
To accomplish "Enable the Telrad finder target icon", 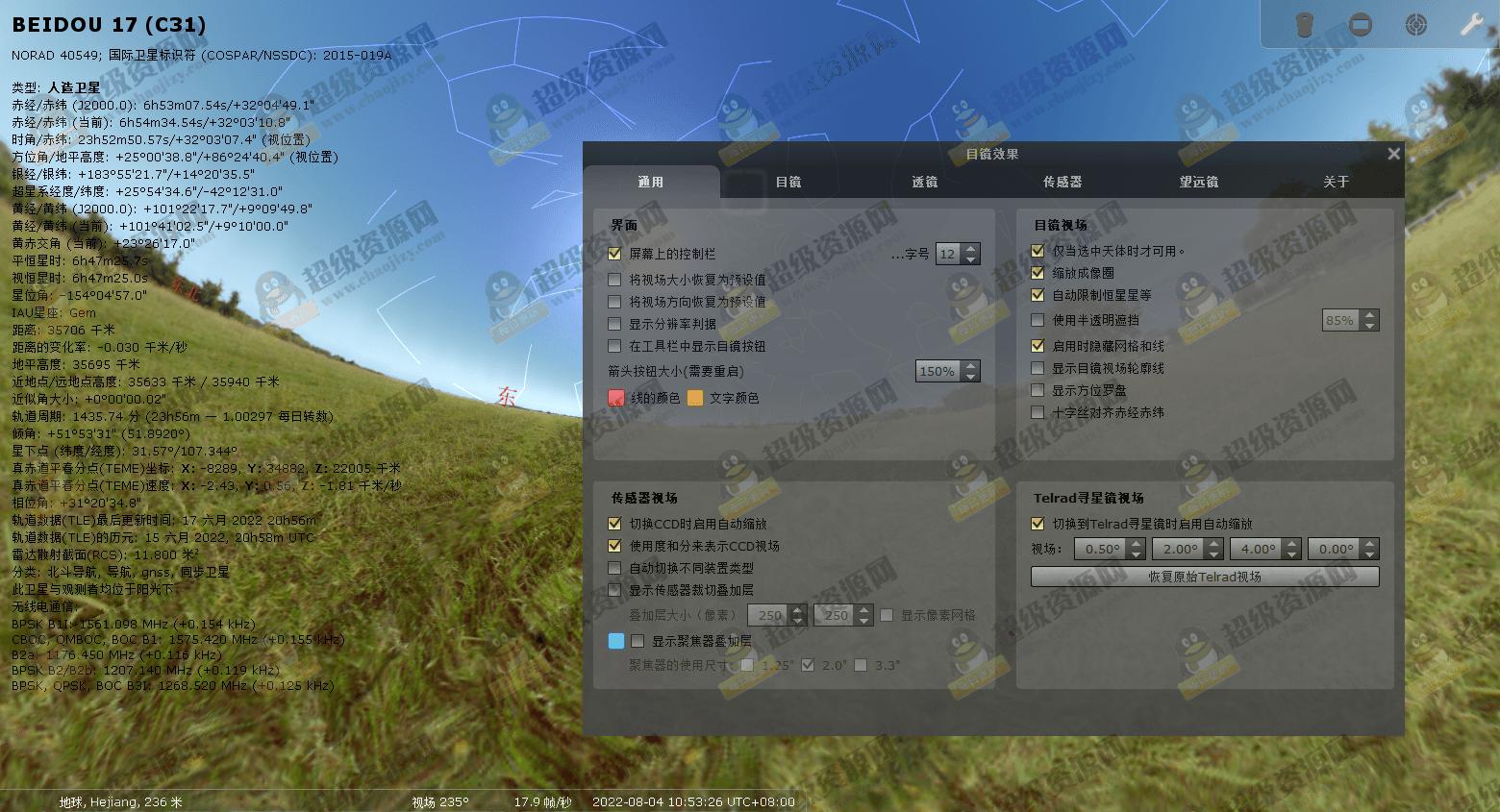I will [1415, 24].
